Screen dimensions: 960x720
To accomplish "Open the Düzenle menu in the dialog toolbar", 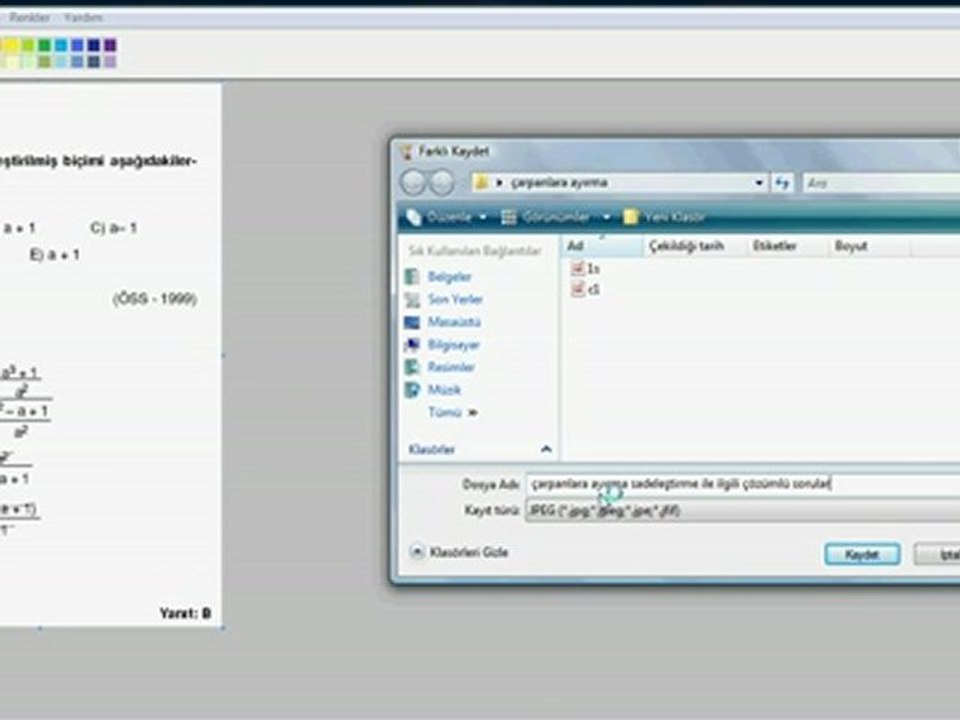I will tap(446, 217).
